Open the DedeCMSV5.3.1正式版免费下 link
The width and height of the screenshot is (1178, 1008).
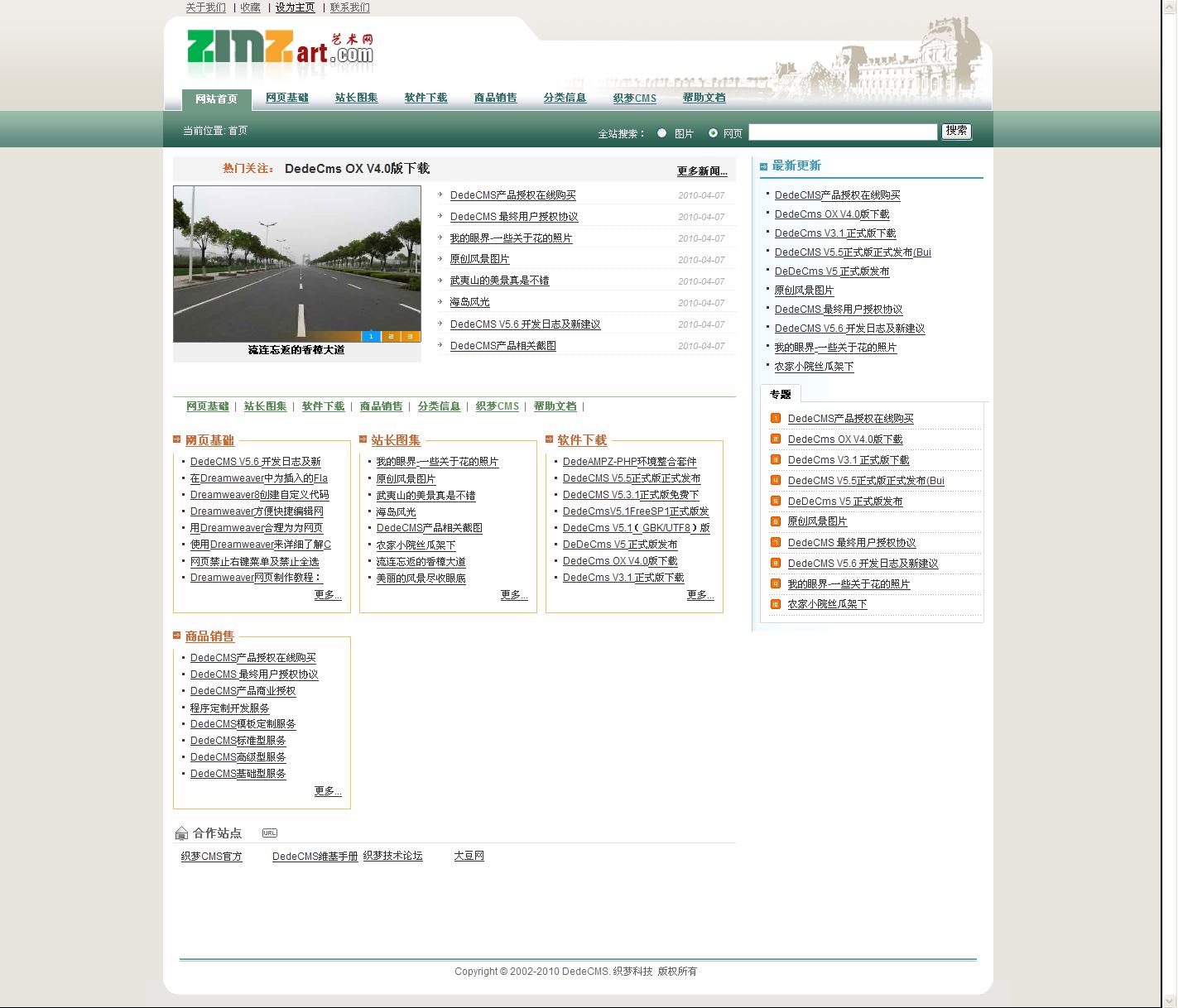pyautogui.click(x=631, y=495)
